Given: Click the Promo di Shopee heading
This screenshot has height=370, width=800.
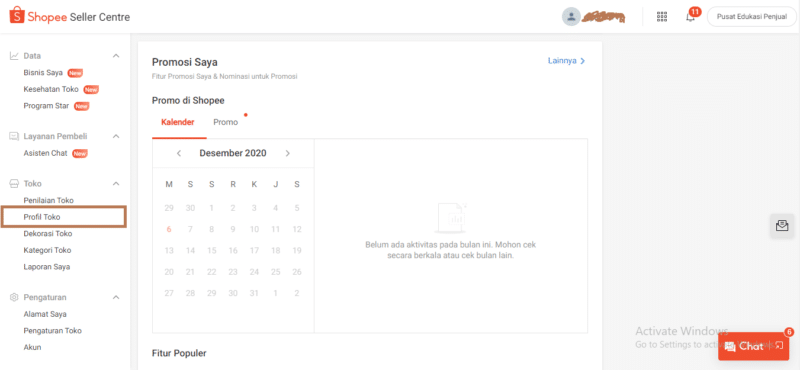Looking at the screenshot, I should [188, 101].
